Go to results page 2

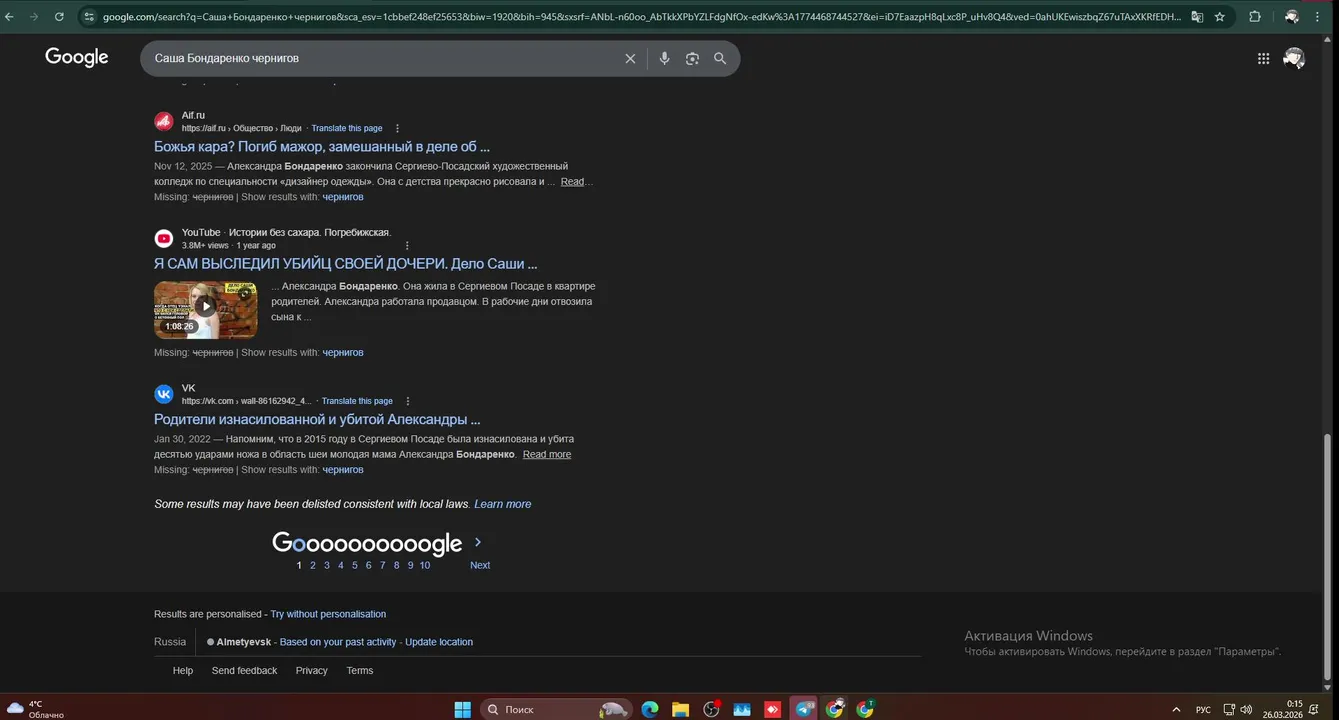[x=313, y=565]
